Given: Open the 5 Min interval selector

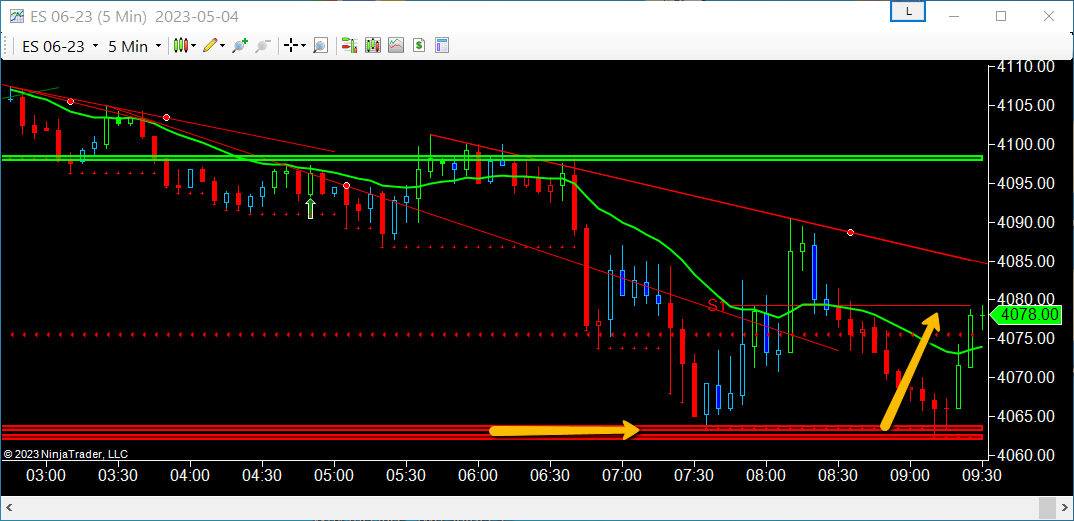Looking at the screenshot, I should (x=135, y=47).
